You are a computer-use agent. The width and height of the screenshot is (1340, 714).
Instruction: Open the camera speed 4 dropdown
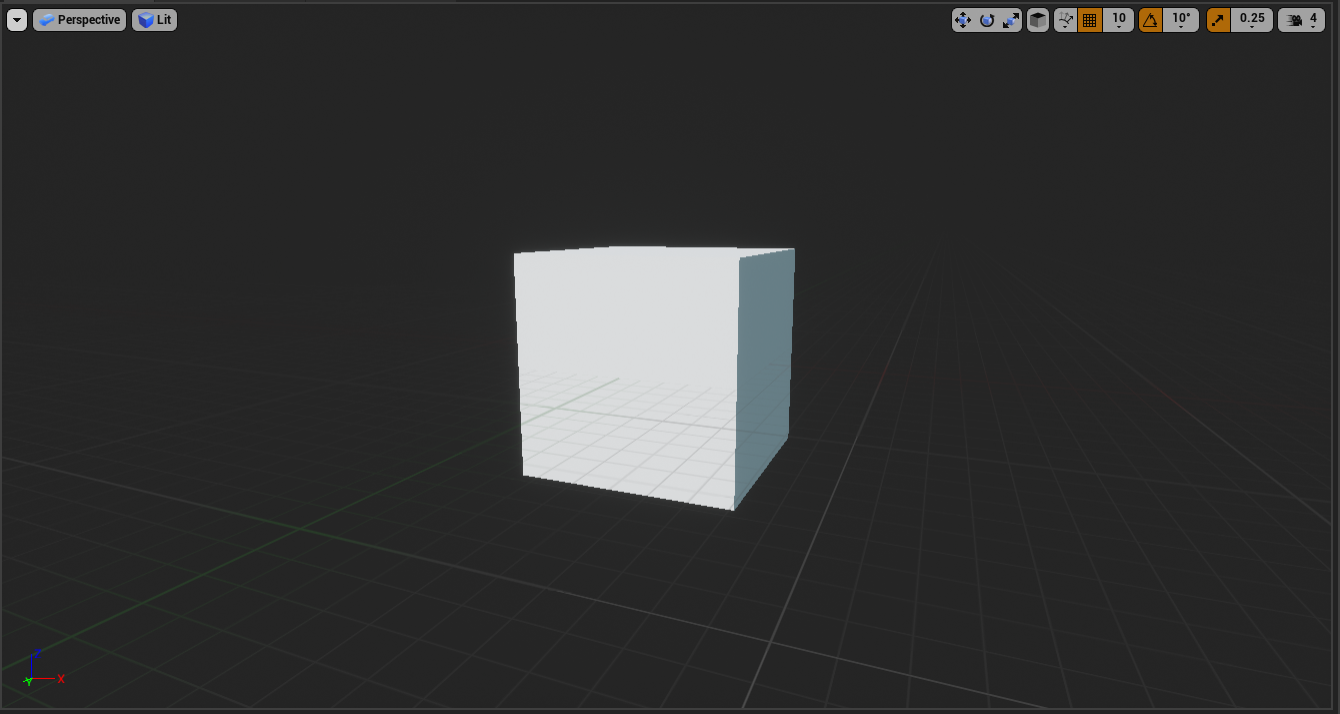[1302, 20]
